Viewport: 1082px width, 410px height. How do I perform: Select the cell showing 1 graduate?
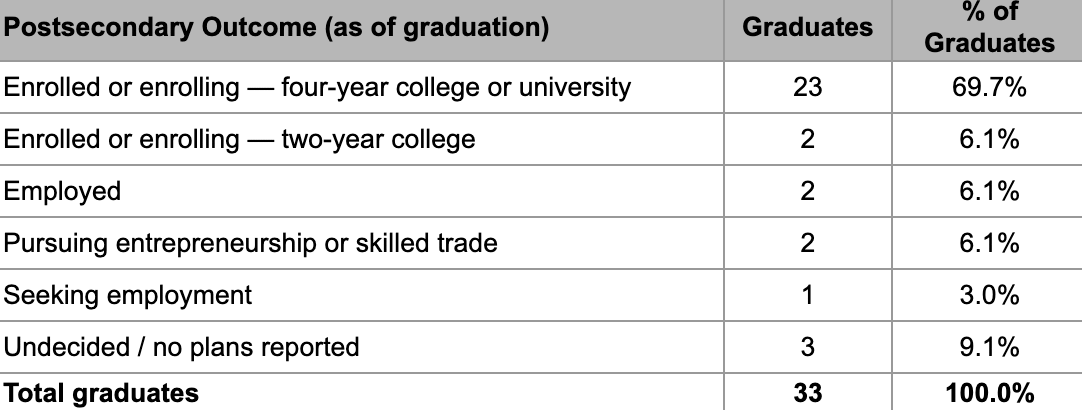[x=807, y=295]
